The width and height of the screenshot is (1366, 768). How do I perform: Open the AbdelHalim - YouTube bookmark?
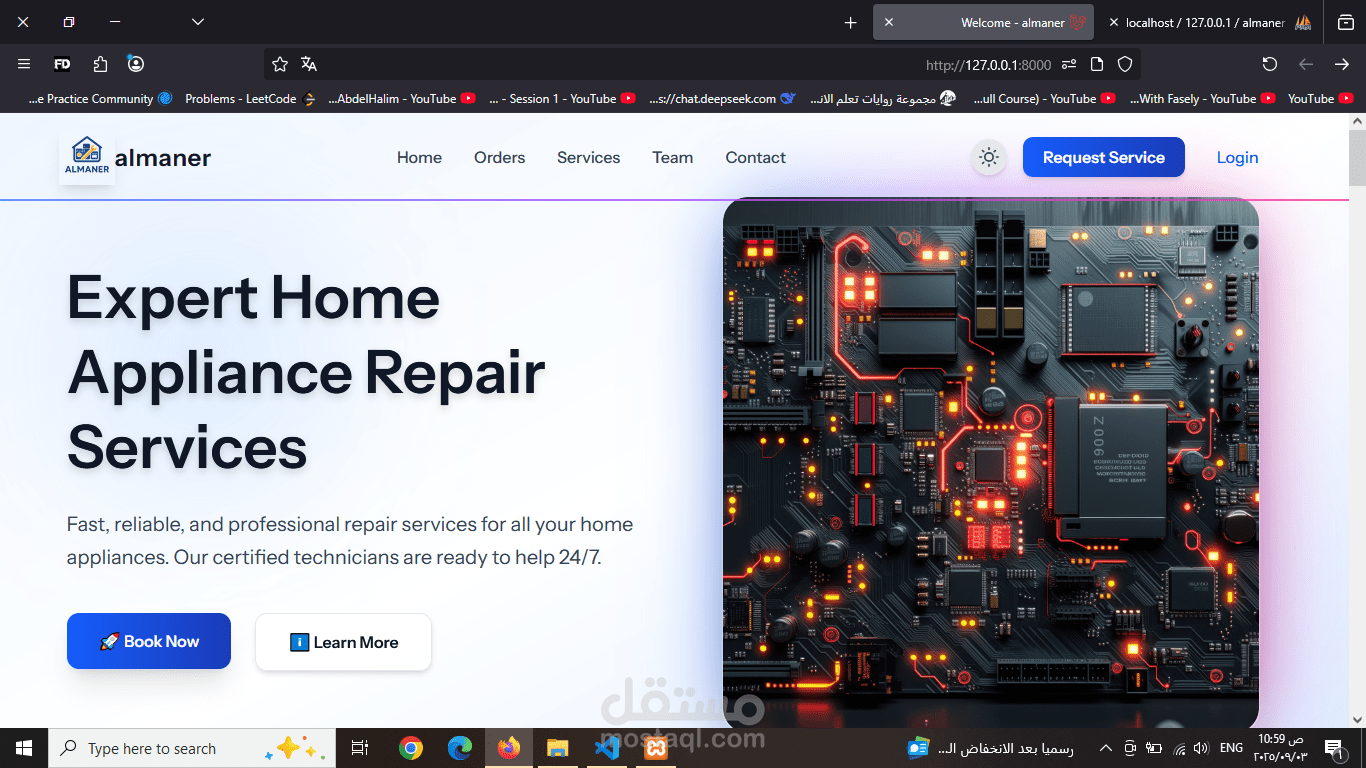click(402, 99)
